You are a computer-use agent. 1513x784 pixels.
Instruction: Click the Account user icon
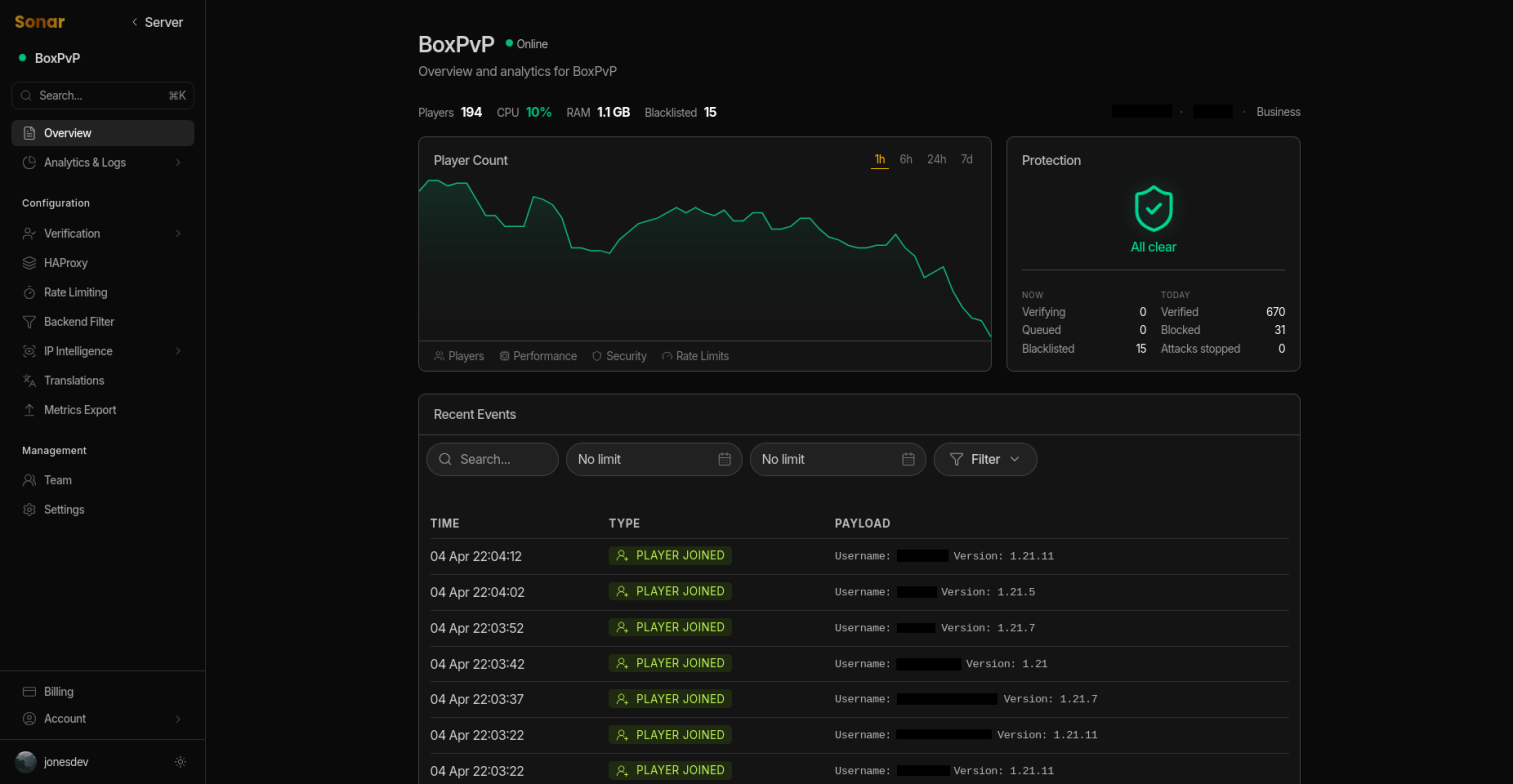coord(29,719)
